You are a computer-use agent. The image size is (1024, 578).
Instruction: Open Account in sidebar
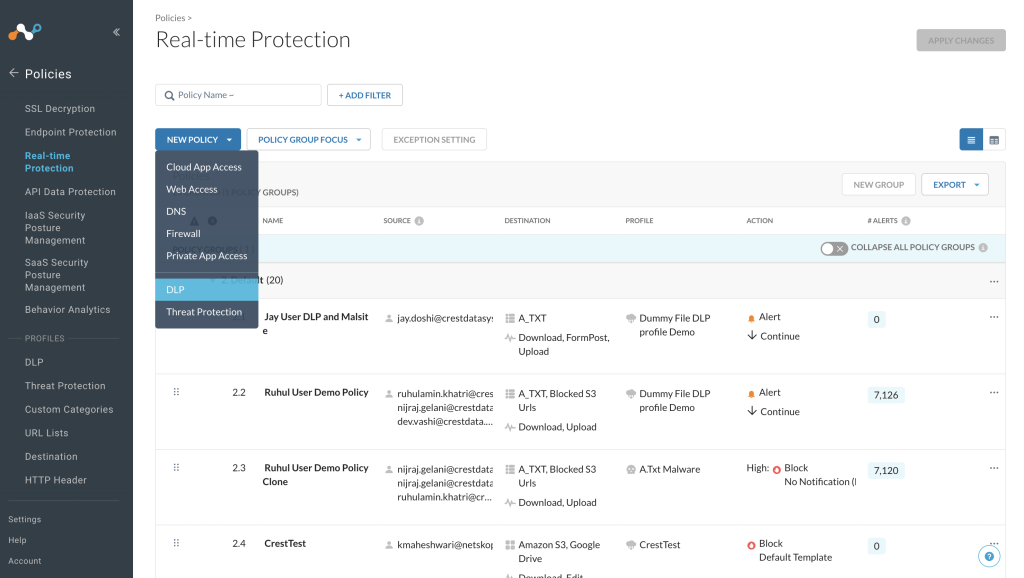point(25,561)
